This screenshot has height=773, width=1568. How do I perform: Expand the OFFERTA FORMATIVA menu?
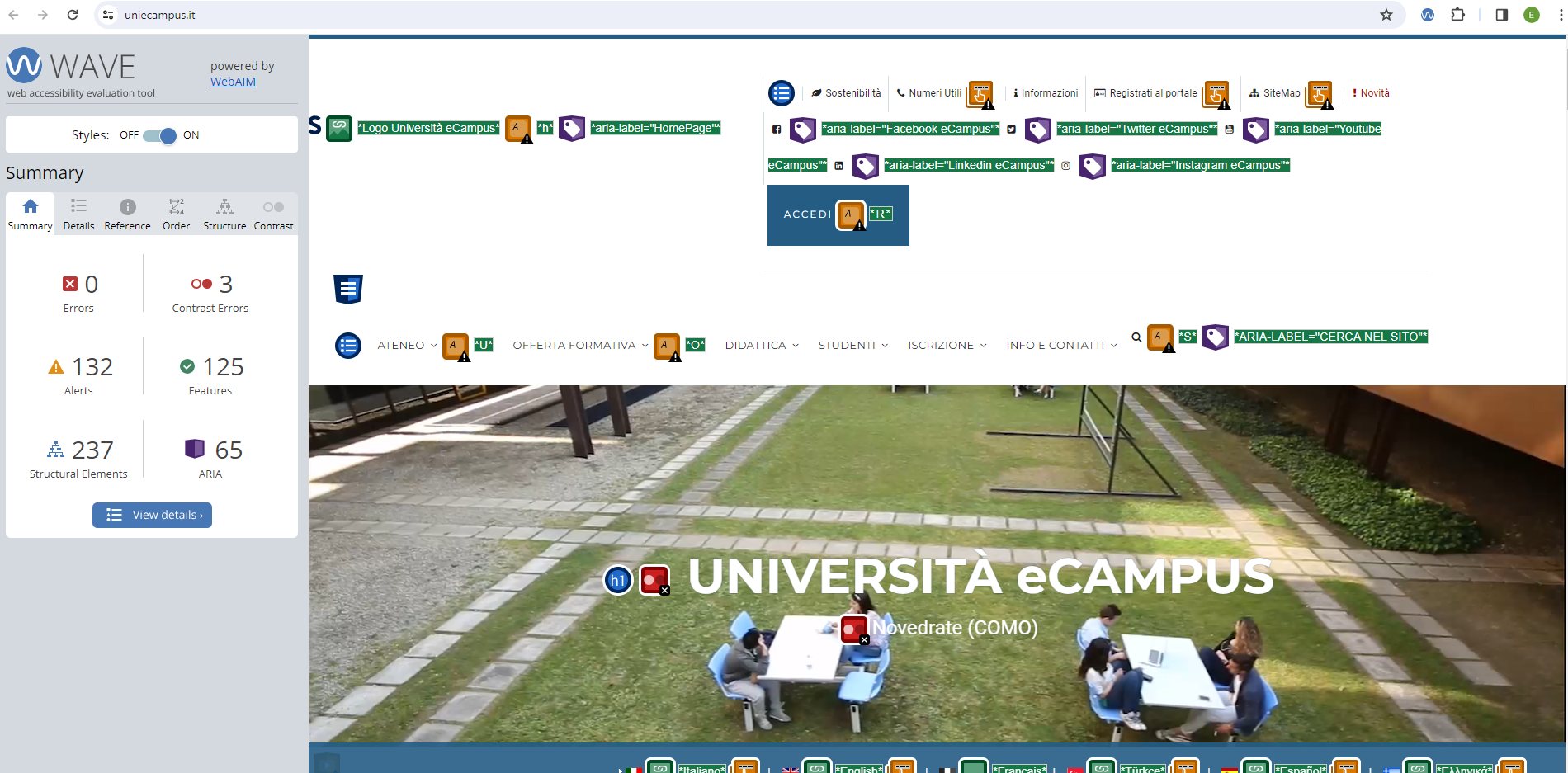coord(580,346)
